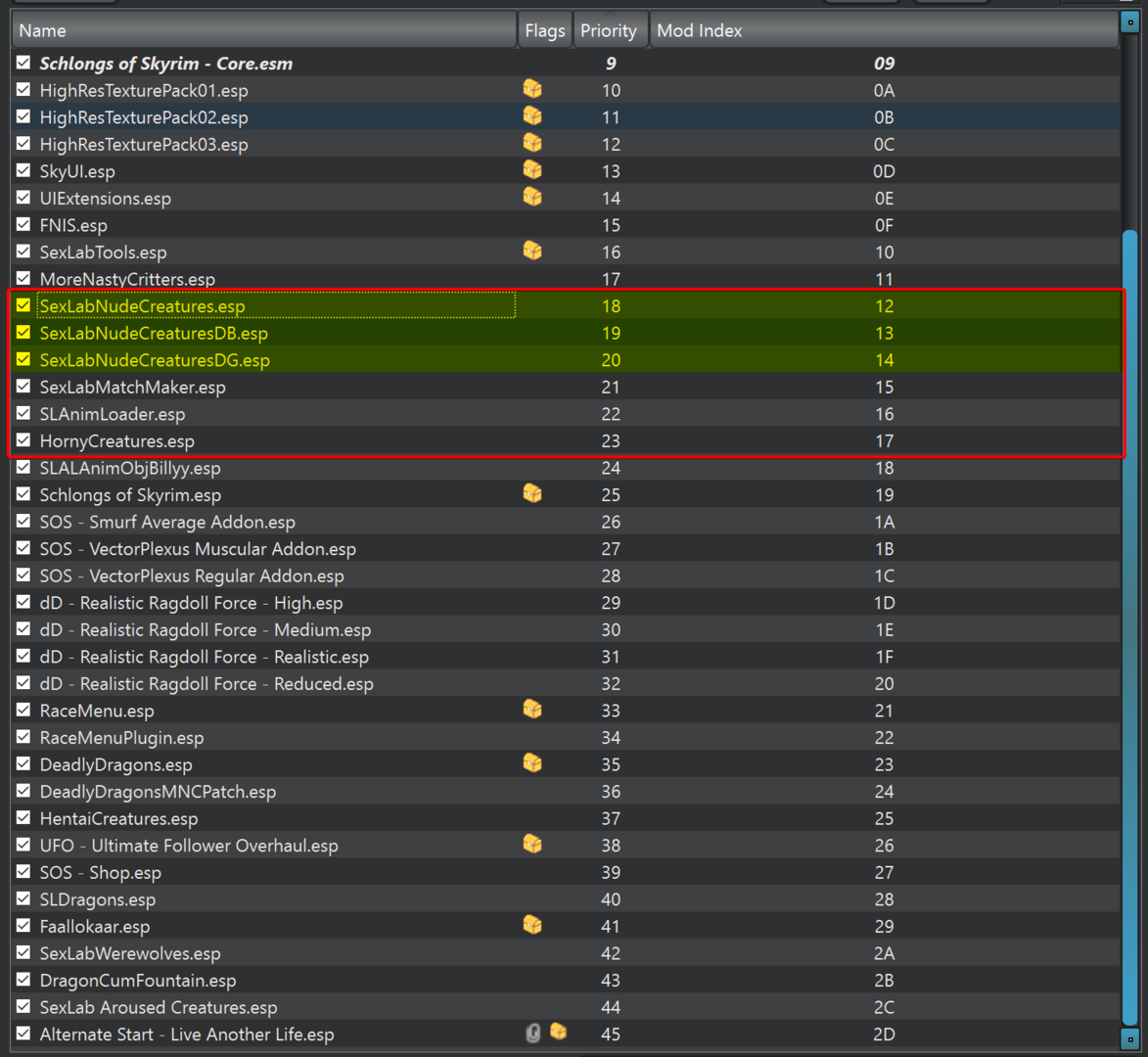Disable MoreNastyCritters.esp plugin checkbox
This screenshot has height=1057, width=1148.
tap(23, 278)
